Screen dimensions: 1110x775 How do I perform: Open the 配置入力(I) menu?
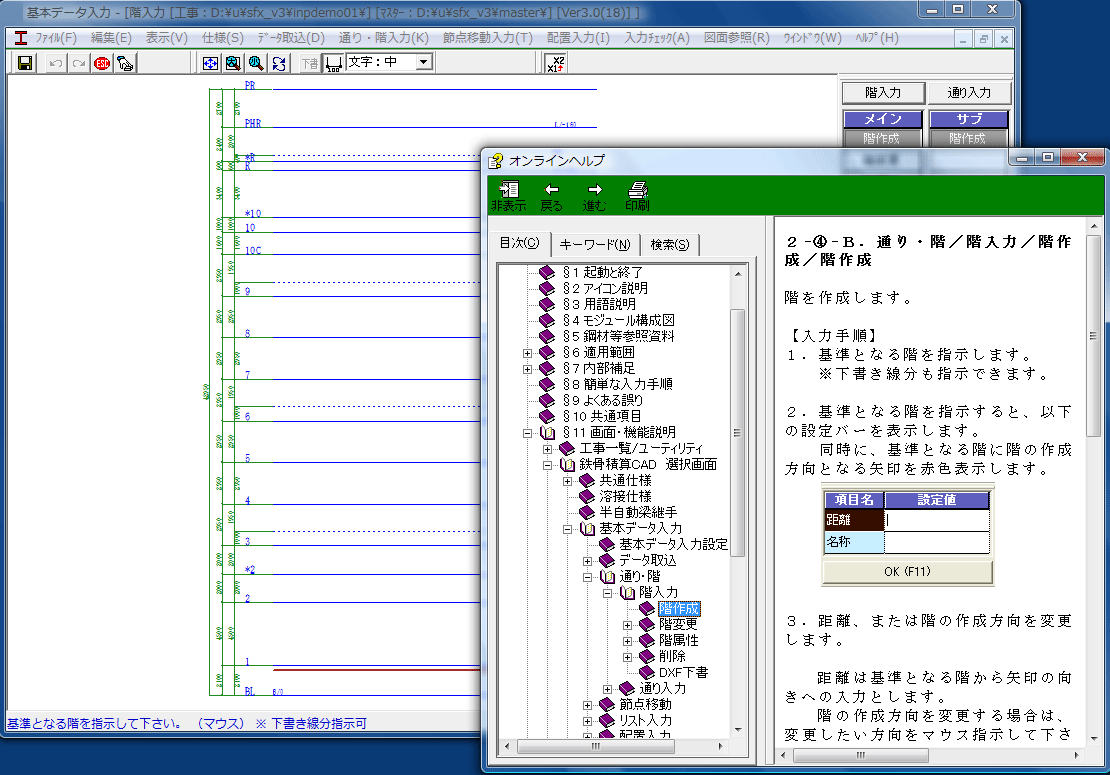click(x=578, y=38)
